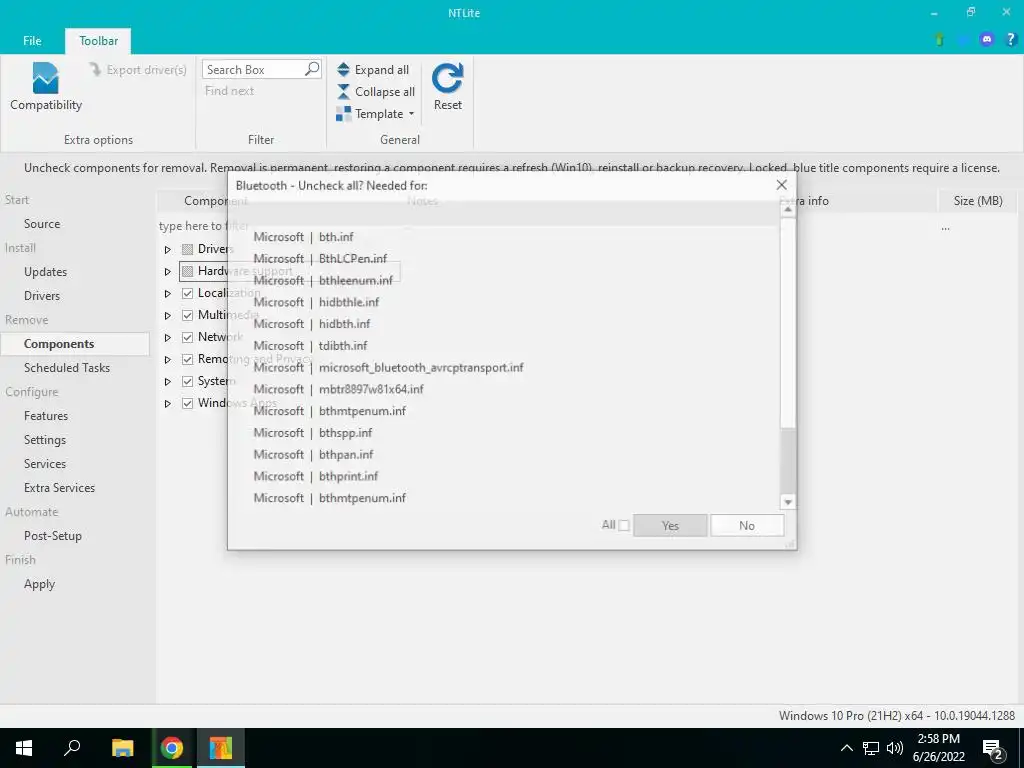The width and height of the screenshot is (1024, 768).
Task: Open the Apply page in the sidebar
Action: (39, 584)
